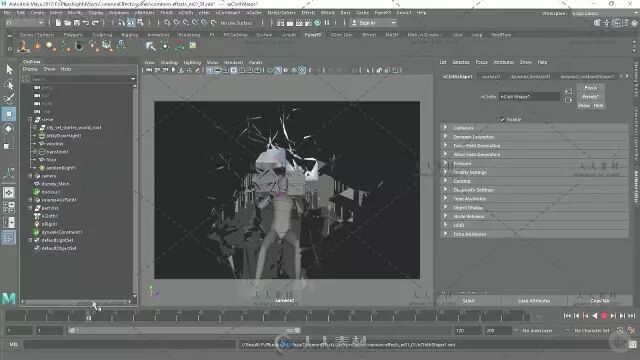The image size is (640, 360).
Task: Click the Focus button
Action: click(590, 88)
